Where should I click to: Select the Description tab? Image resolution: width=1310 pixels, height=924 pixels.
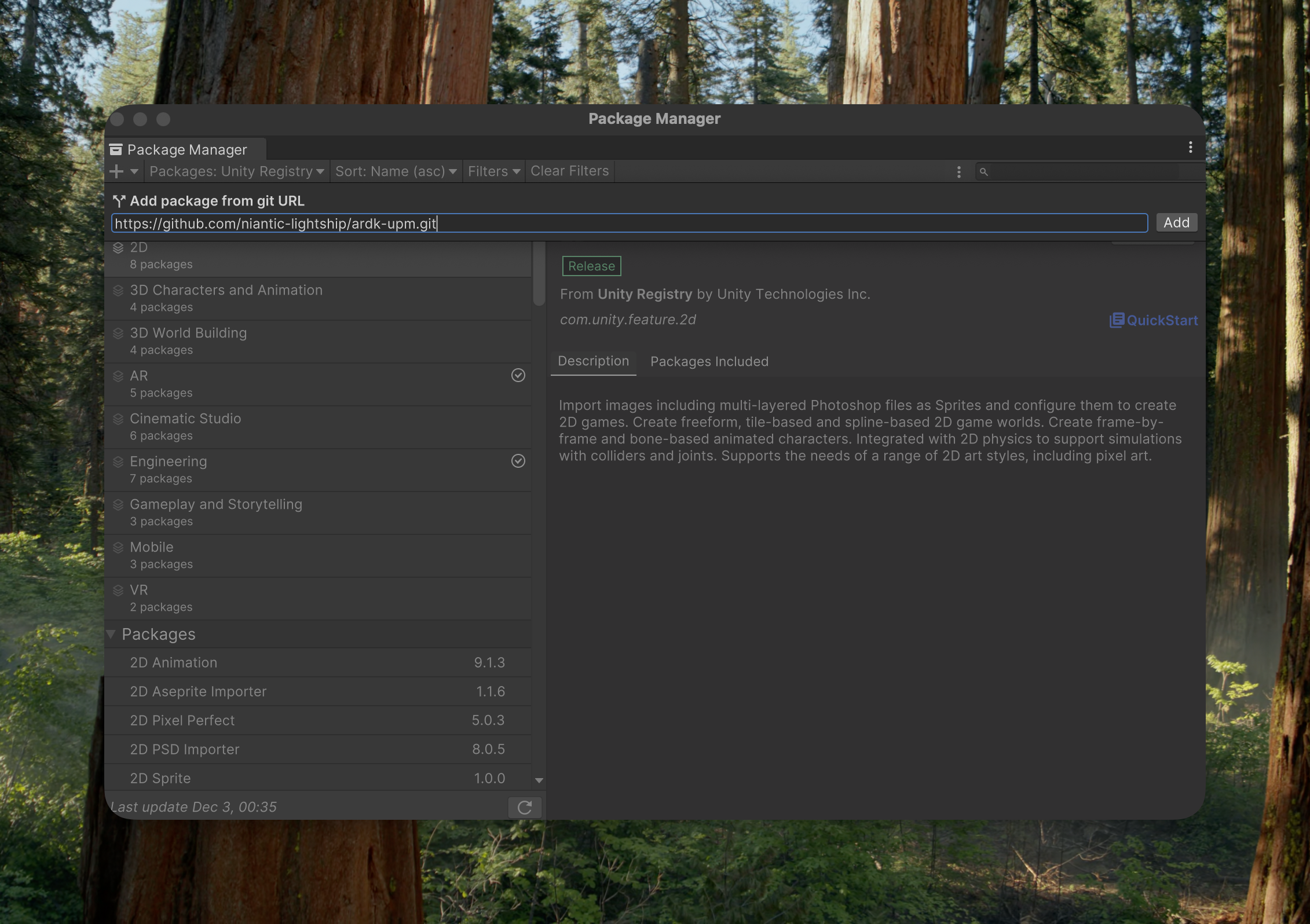(x=593, y=361)
